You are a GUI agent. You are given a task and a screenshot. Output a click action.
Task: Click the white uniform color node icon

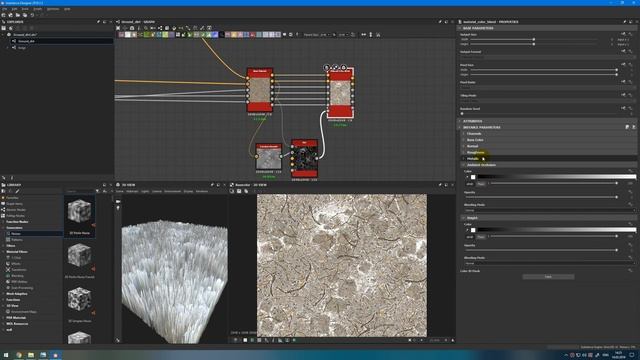pyautogui.click(x=127, y=35)
